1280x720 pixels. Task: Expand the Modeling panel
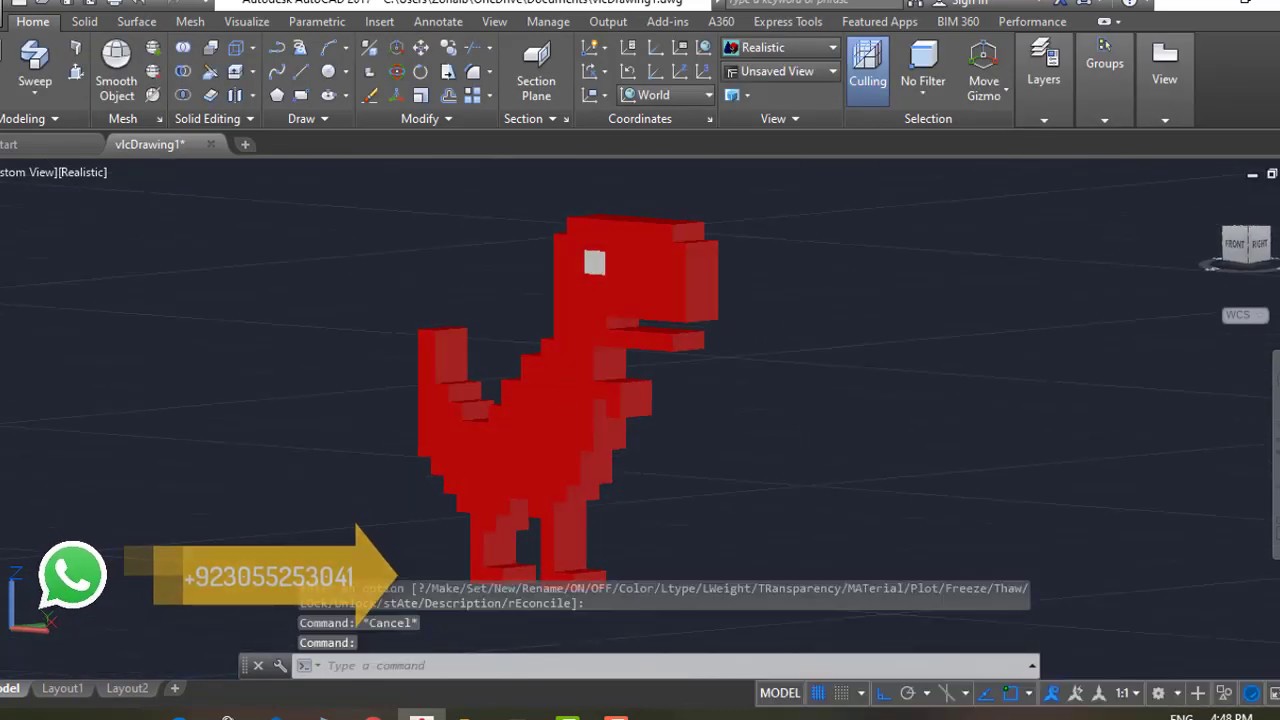click(30, 118)
